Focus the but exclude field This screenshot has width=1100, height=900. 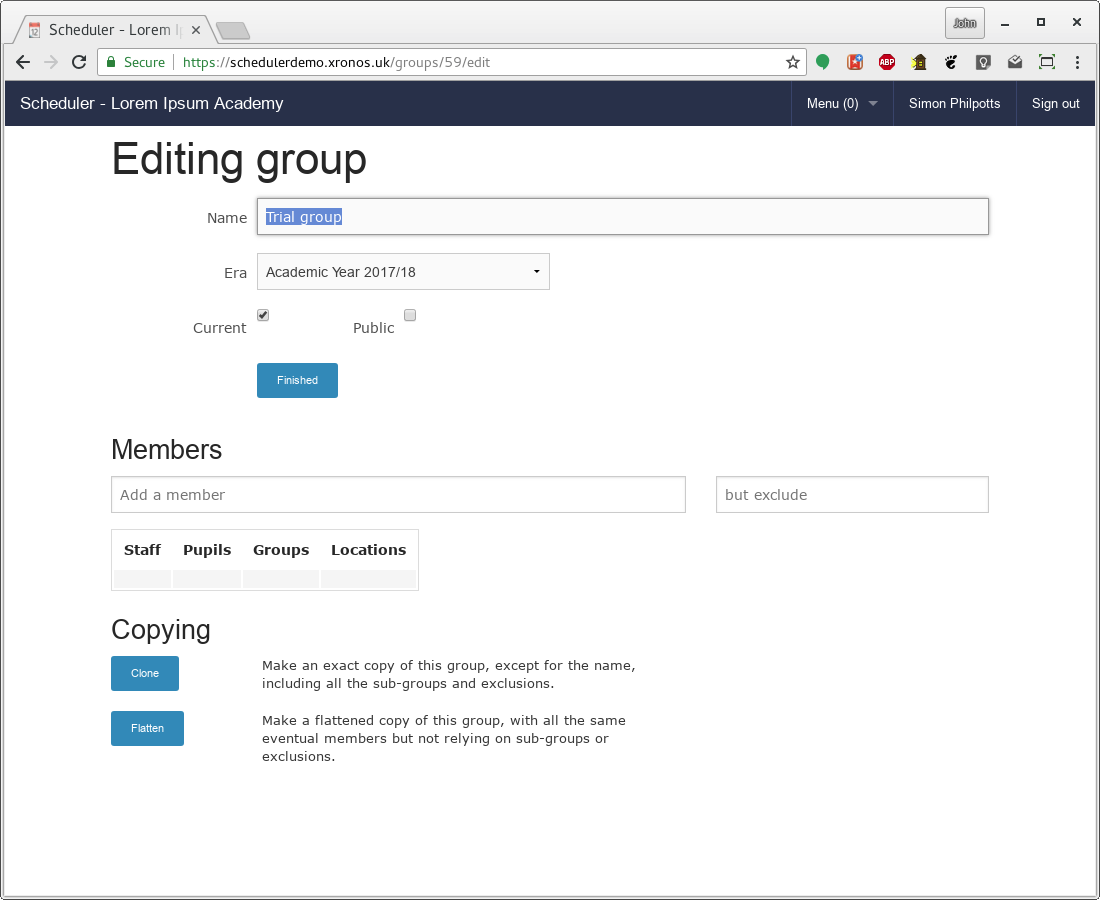pos(852,495)
